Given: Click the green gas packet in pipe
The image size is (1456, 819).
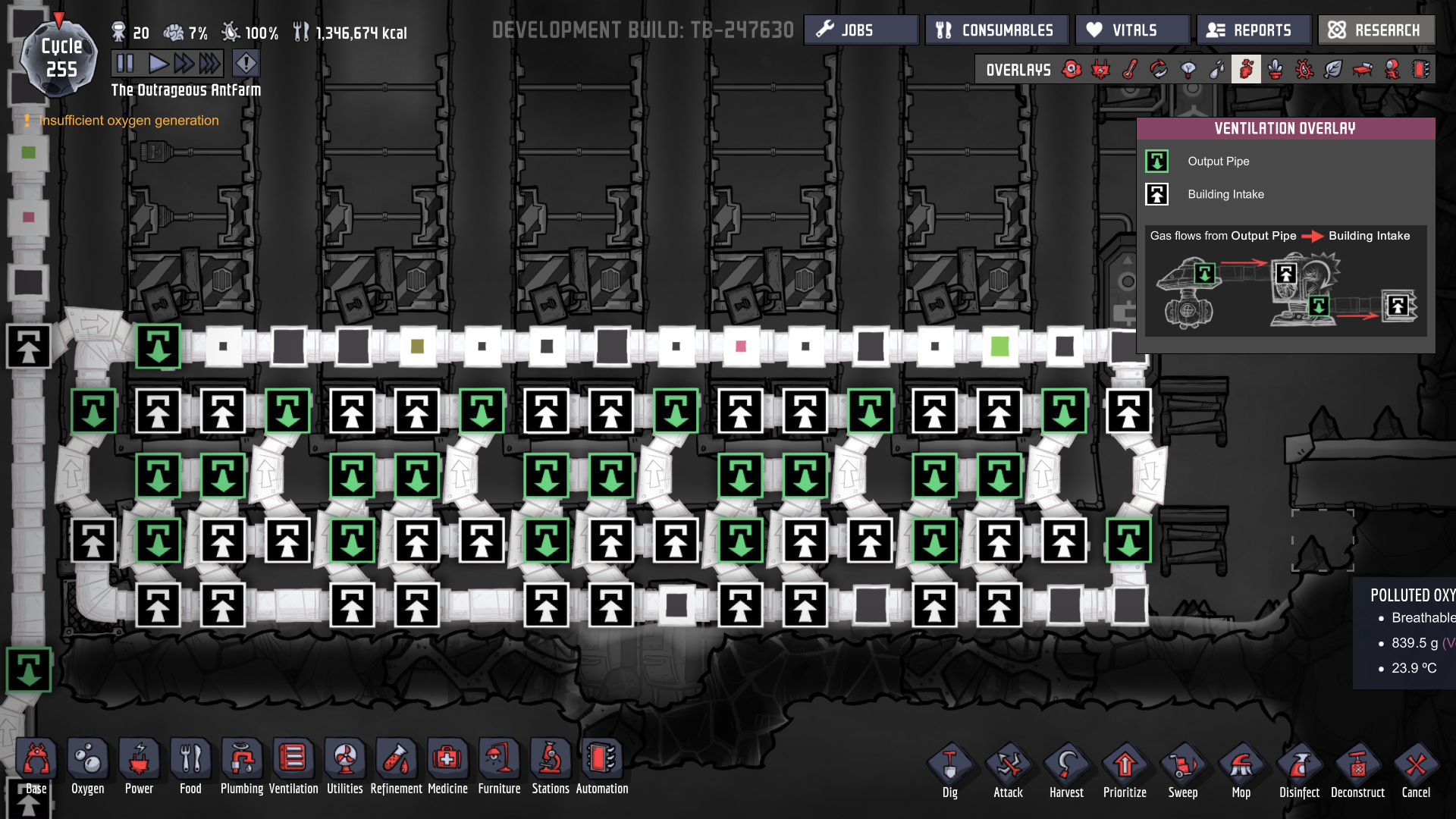Looking at the screenshot, I should (x=999, y=347).
